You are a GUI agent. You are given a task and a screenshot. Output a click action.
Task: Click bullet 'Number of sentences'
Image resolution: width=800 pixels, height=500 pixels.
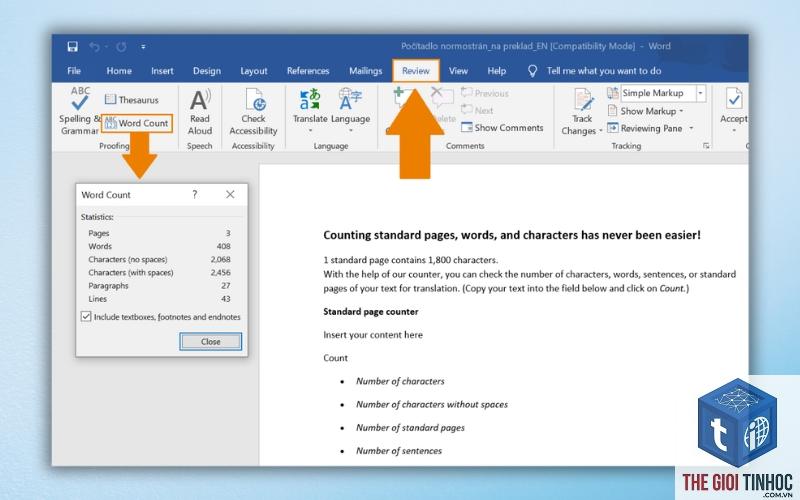(x=399, y=451)
